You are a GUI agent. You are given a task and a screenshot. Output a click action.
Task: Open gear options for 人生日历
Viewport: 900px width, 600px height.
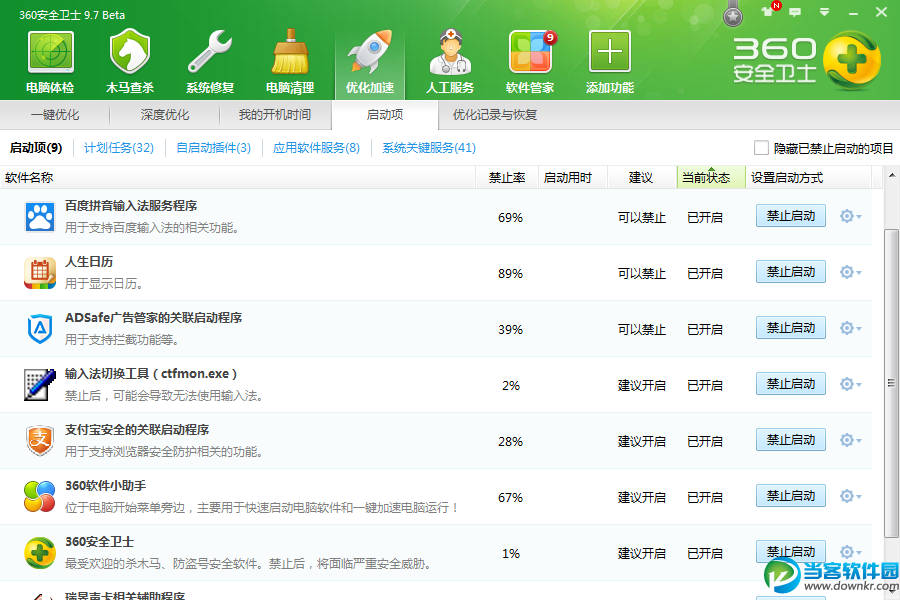(x=851, y=272)
